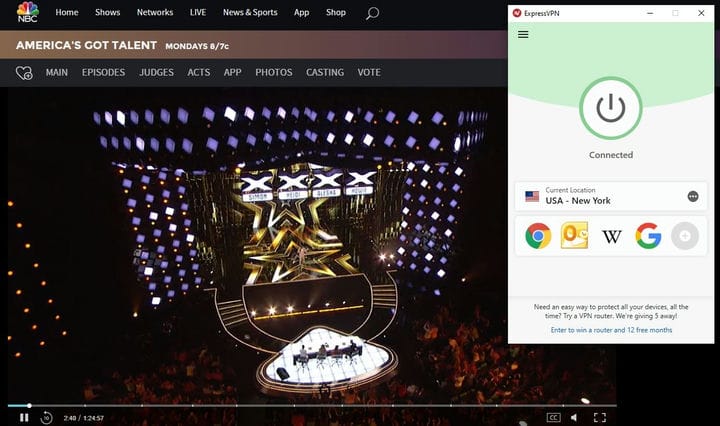Switch to the APP tab in show navigation
This screenshot has width=720, height=426.
[x=232, y=73]
